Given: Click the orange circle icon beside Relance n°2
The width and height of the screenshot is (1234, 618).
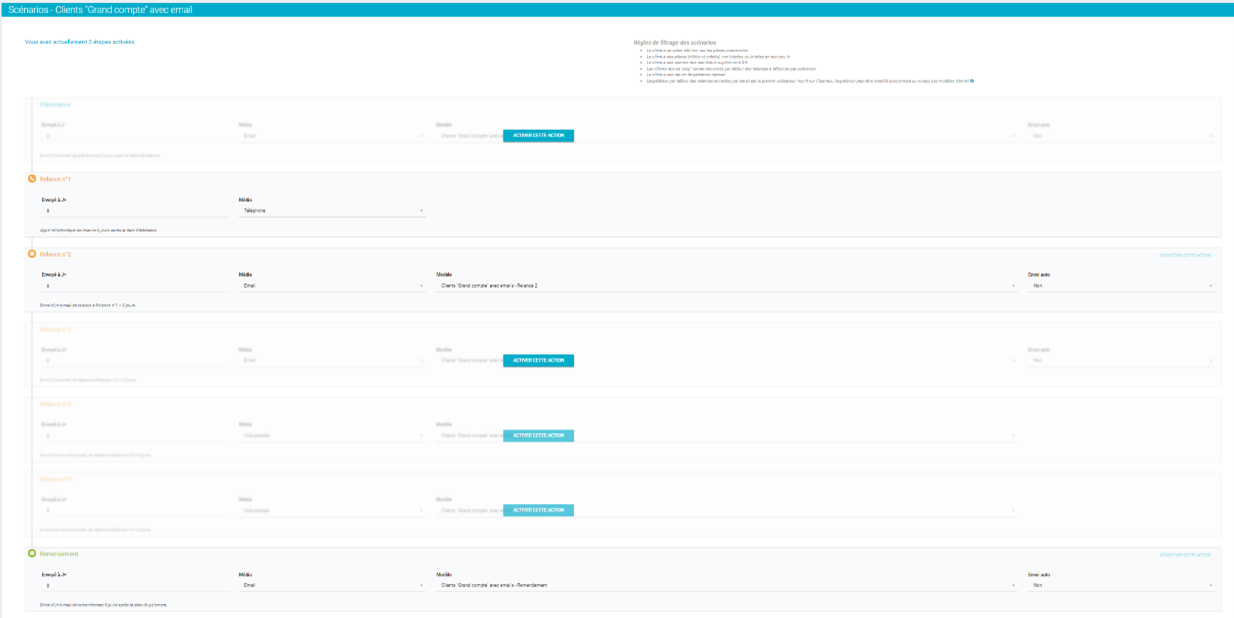Looking at the screenshot, I should click(x=32, y=254).
